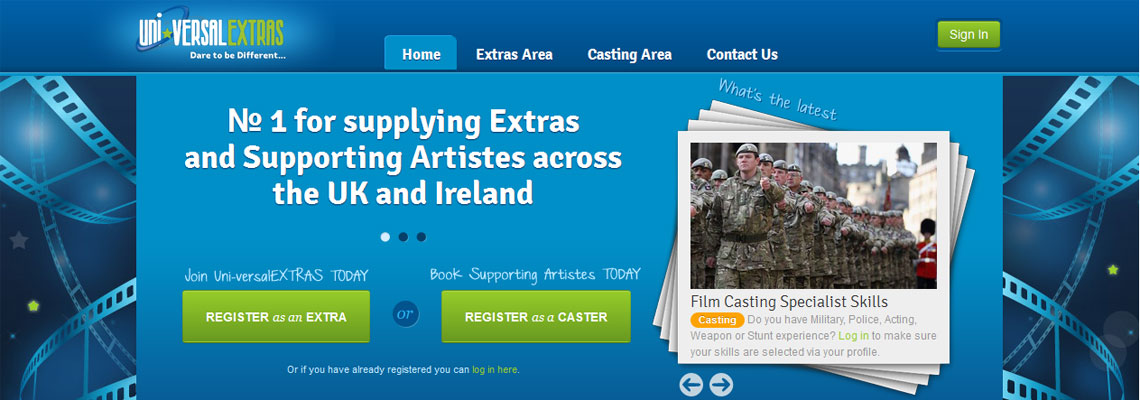This screenshot has height=400, width=1140.
Task: Click Register as a Caster button
Action: click(x=536, y=316)
